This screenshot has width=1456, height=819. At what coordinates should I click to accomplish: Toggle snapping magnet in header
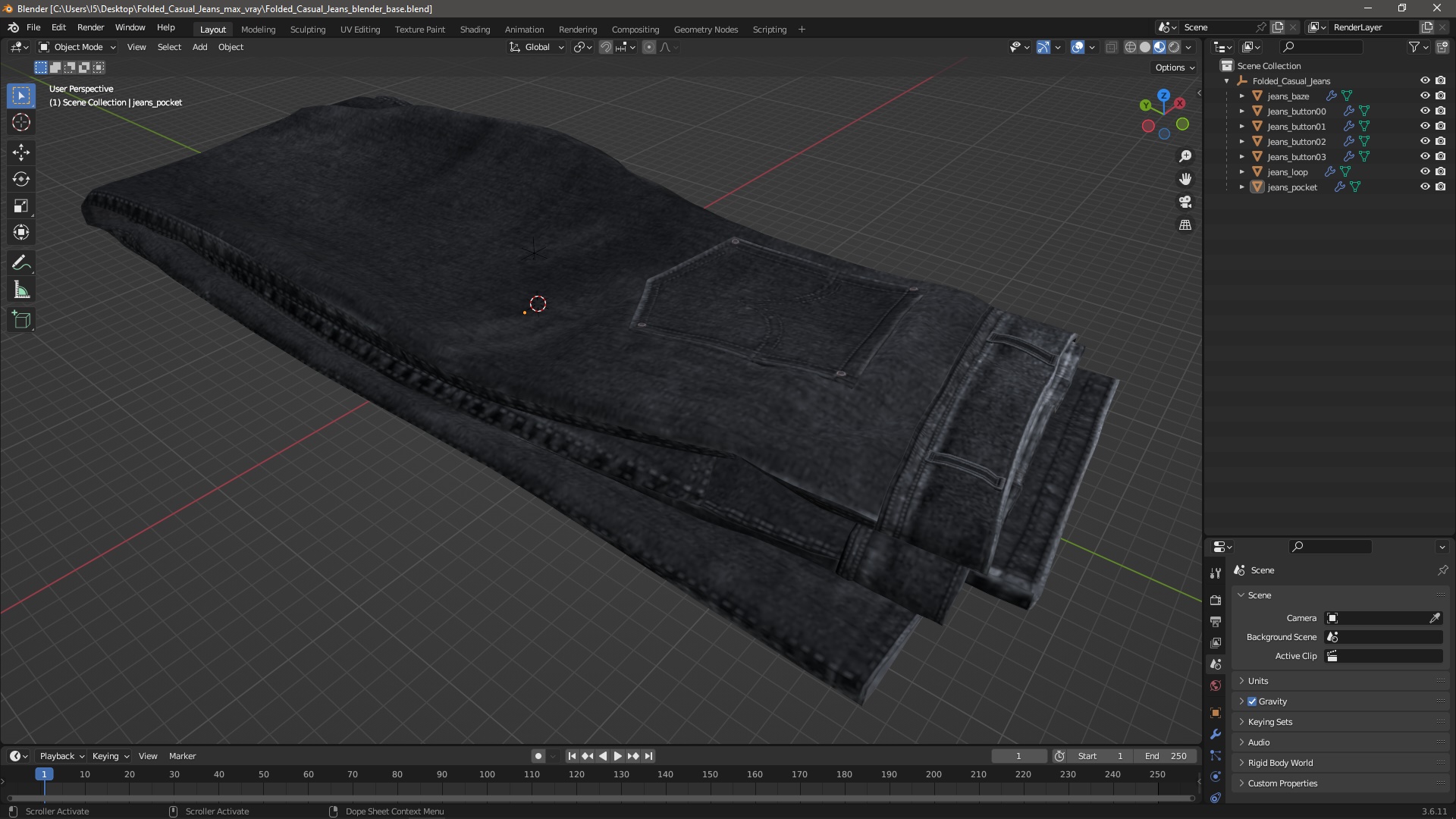pos(606,47)
